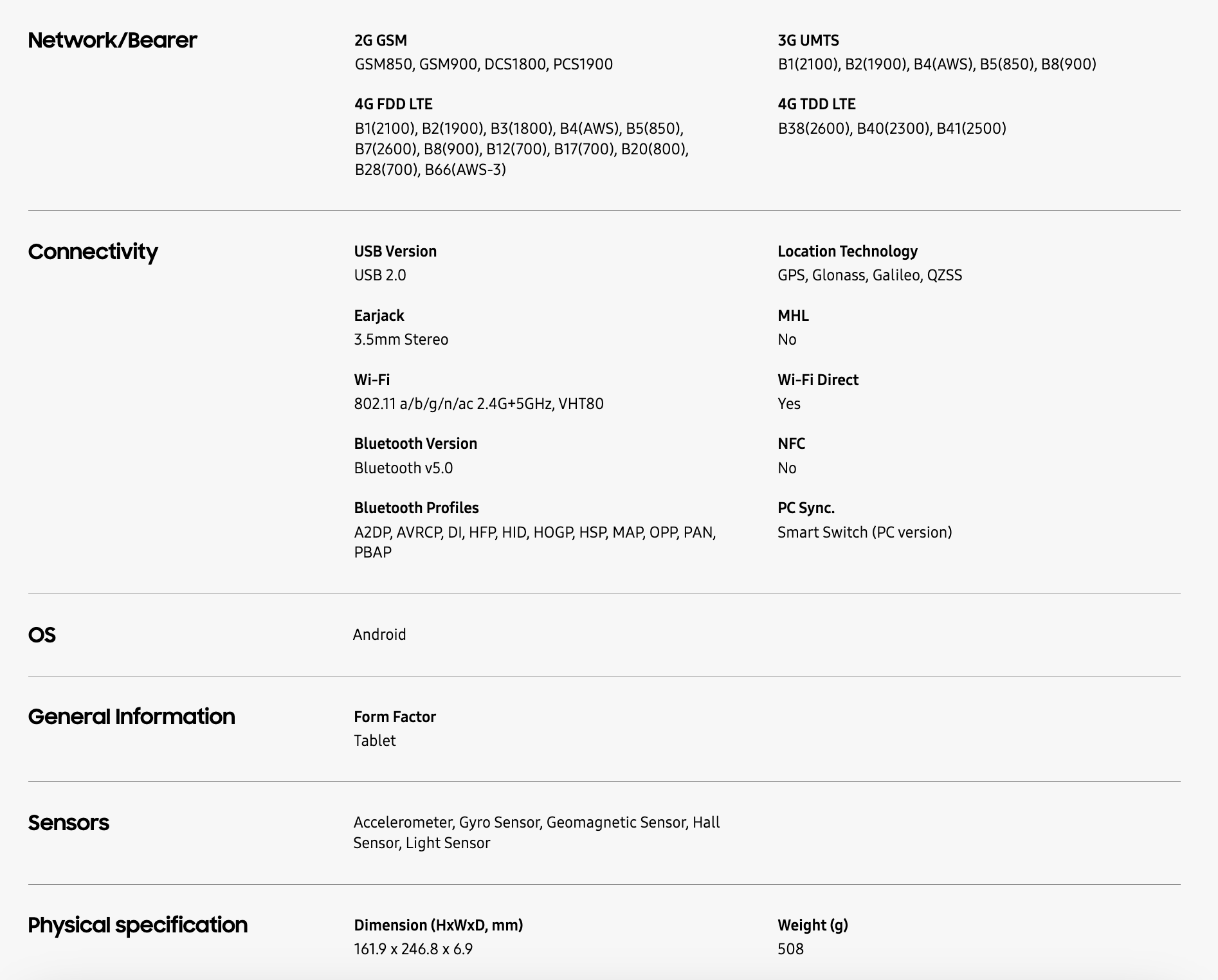The width and height of the screenshot is (1218, 980).
Task: Click the OS section heading
Action: [42, 635]
